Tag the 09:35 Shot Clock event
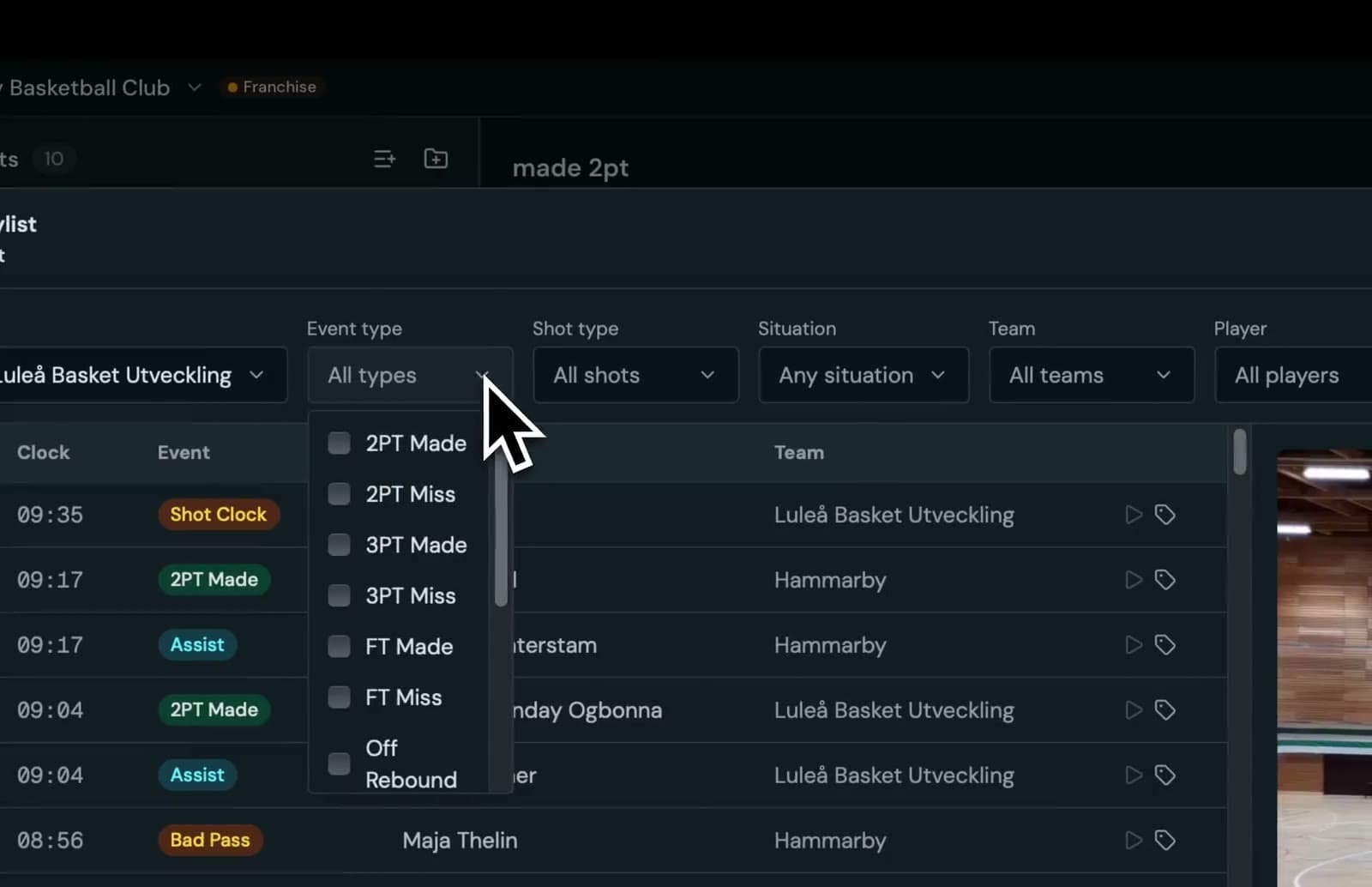 (1164, 515)
